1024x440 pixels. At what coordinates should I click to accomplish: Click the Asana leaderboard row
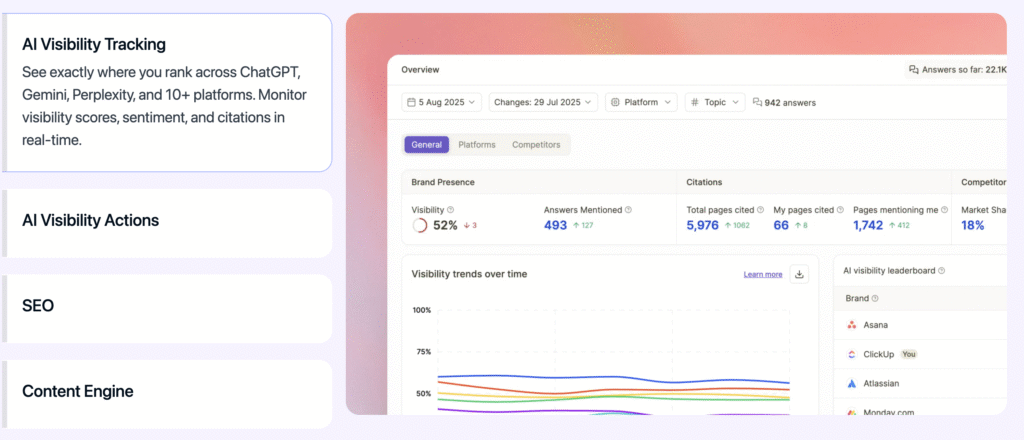pyautogui.click(x=920, y=325)
